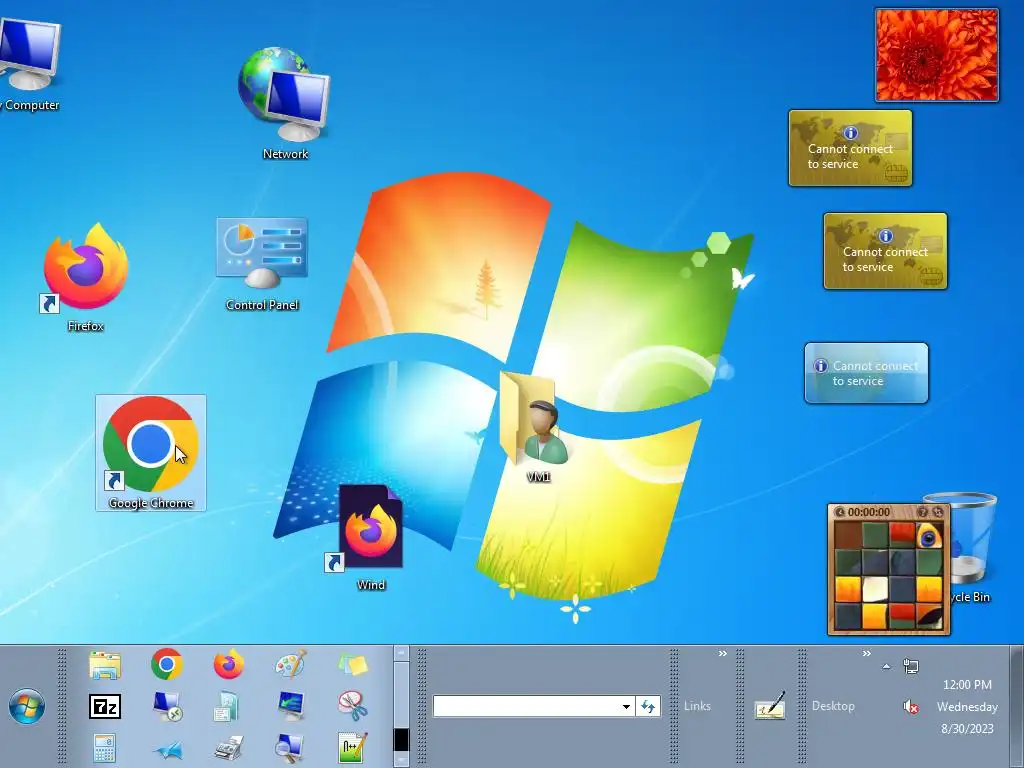Click the second gold currency gadget
1024x768 pixels.
(x=886, y=251)
